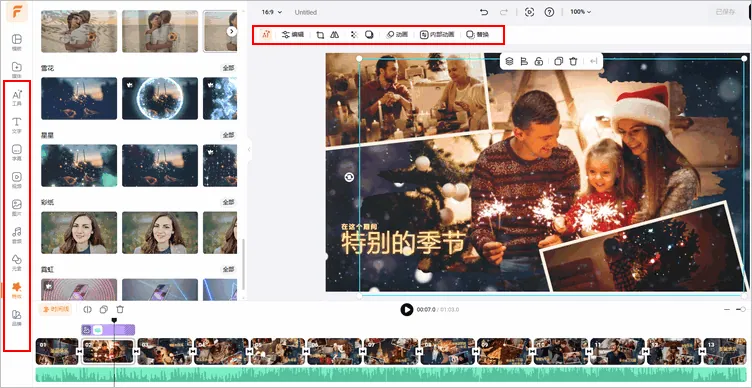Open the Photo (图片) sidebar panel
This screenshot has width=752, height=388.
point(17,207)
